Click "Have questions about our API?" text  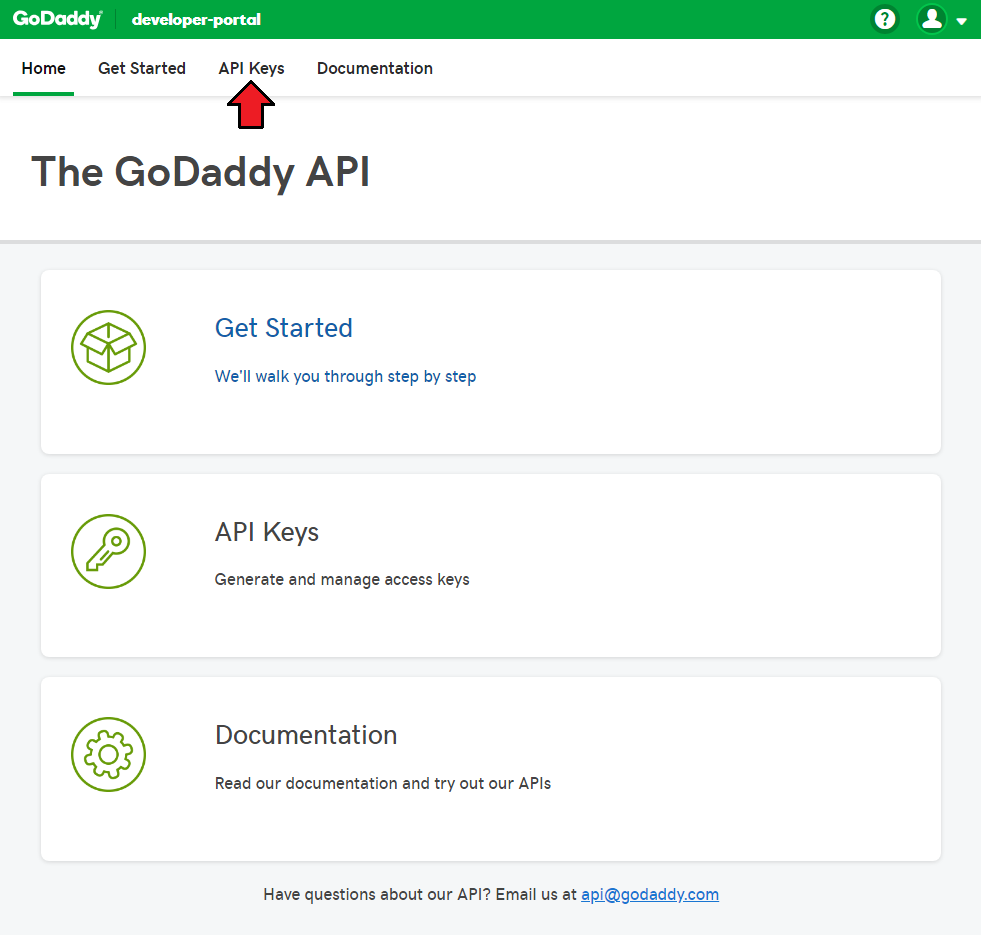pyautogui.click(x=378, y=894)
